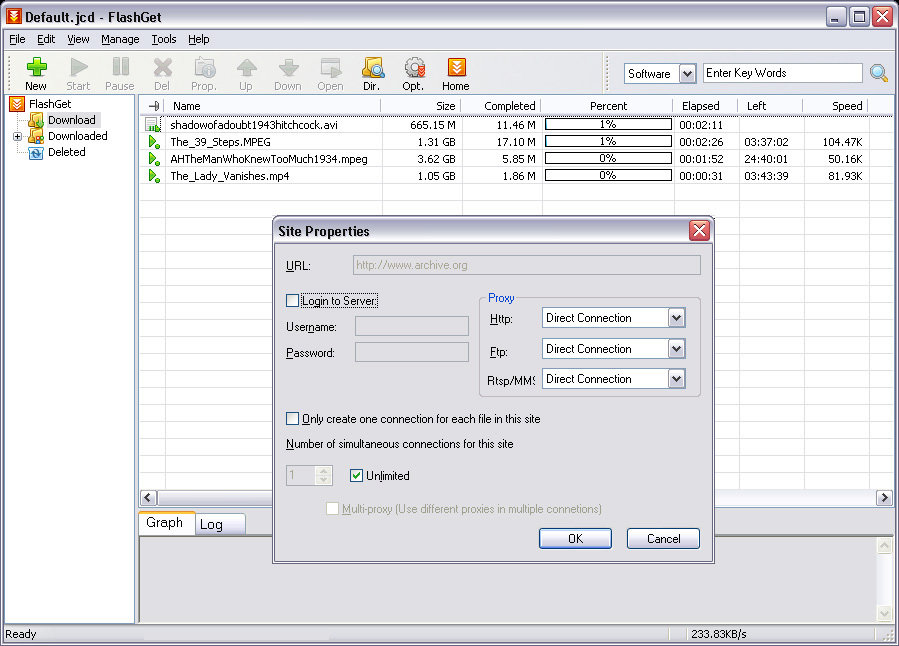Select file name The_Lady_Vanishes.mp4

click(x=230, y=176)
